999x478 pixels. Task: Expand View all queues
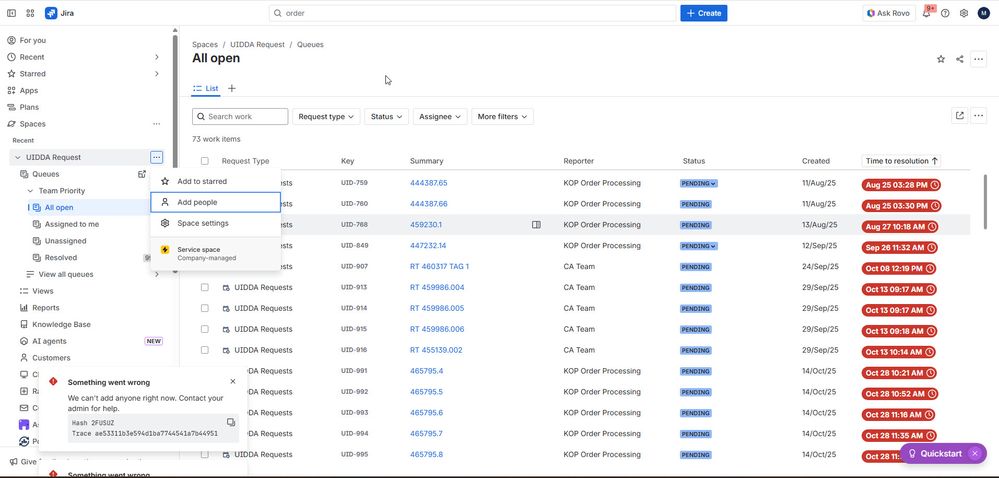[x=157, y=274]
